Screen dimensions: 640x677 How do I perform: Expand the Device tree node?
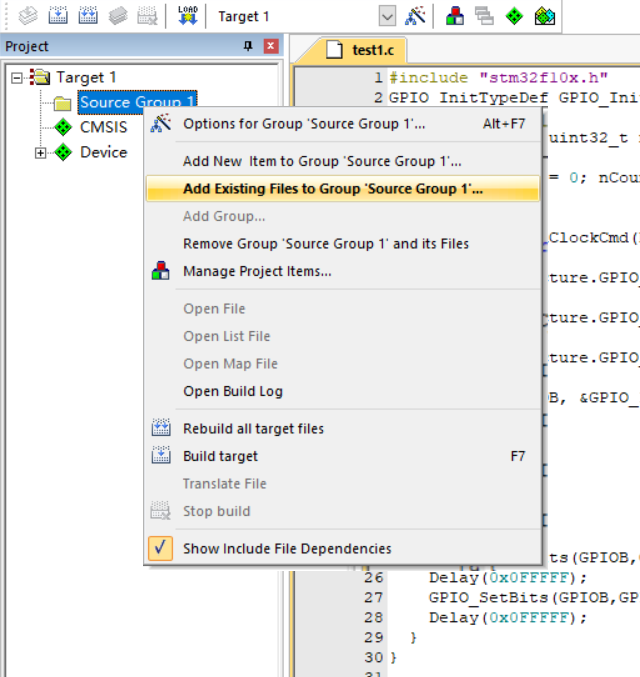coord(40,153)
